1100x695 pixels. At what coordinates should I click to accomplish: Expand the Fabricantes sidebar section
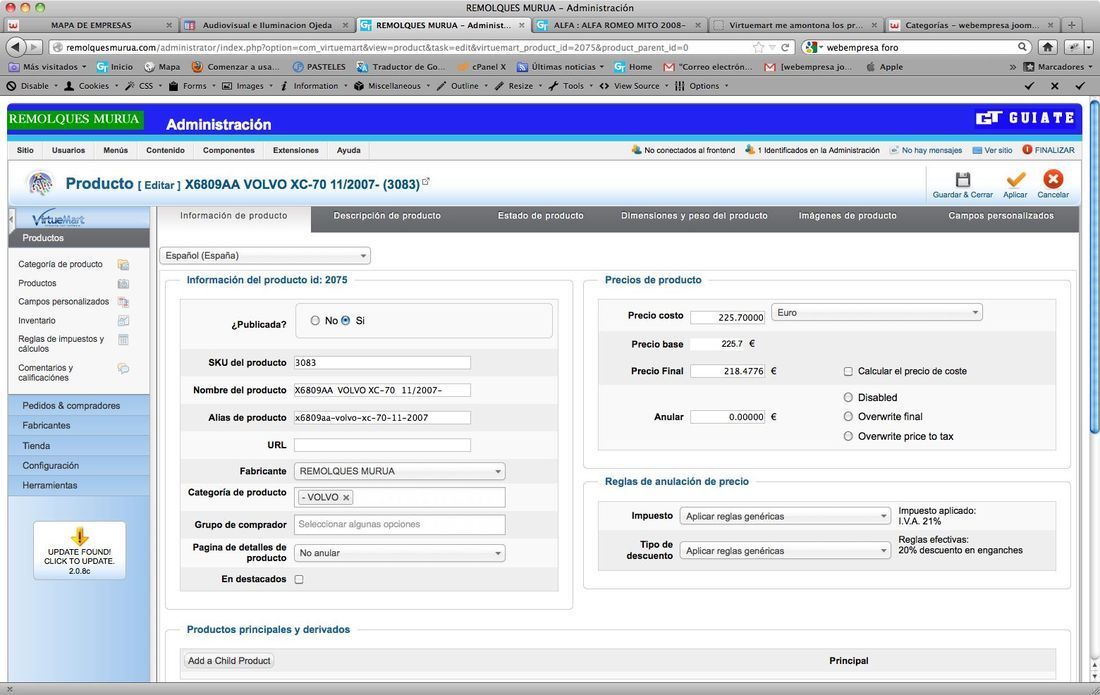pos(79,426)
